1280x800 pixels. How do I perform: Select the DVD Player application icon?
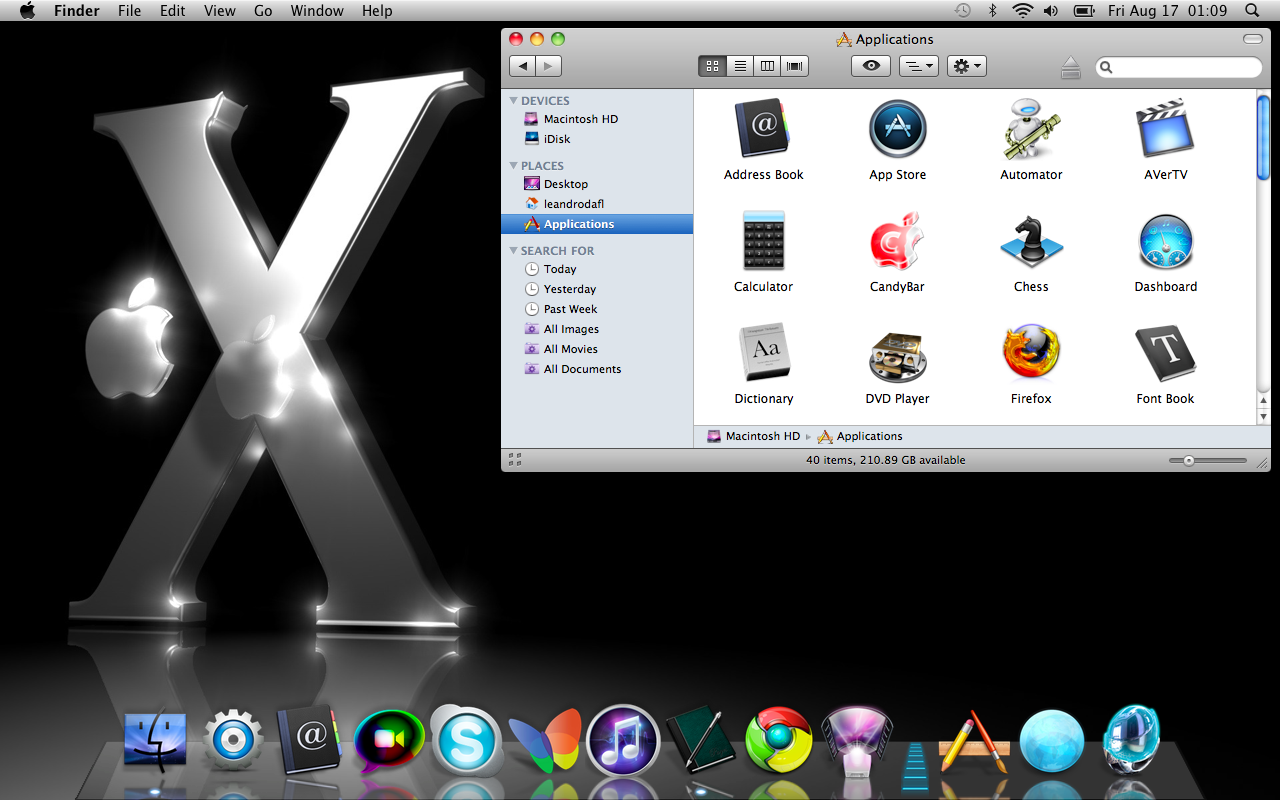(x=897, y=355)
